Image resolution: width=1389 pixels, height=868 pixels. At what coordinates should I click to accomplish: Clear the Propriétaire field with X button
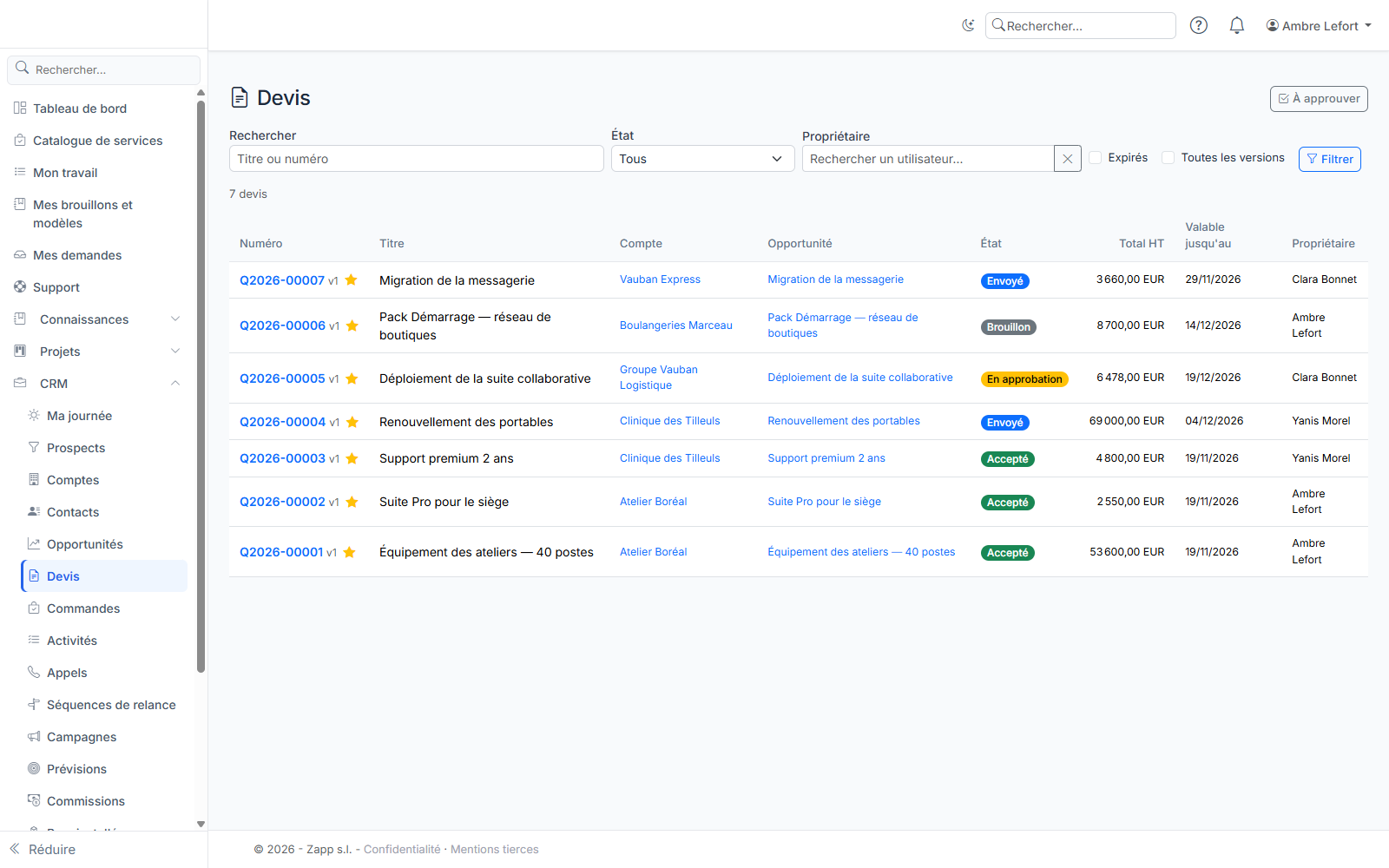1068,159
